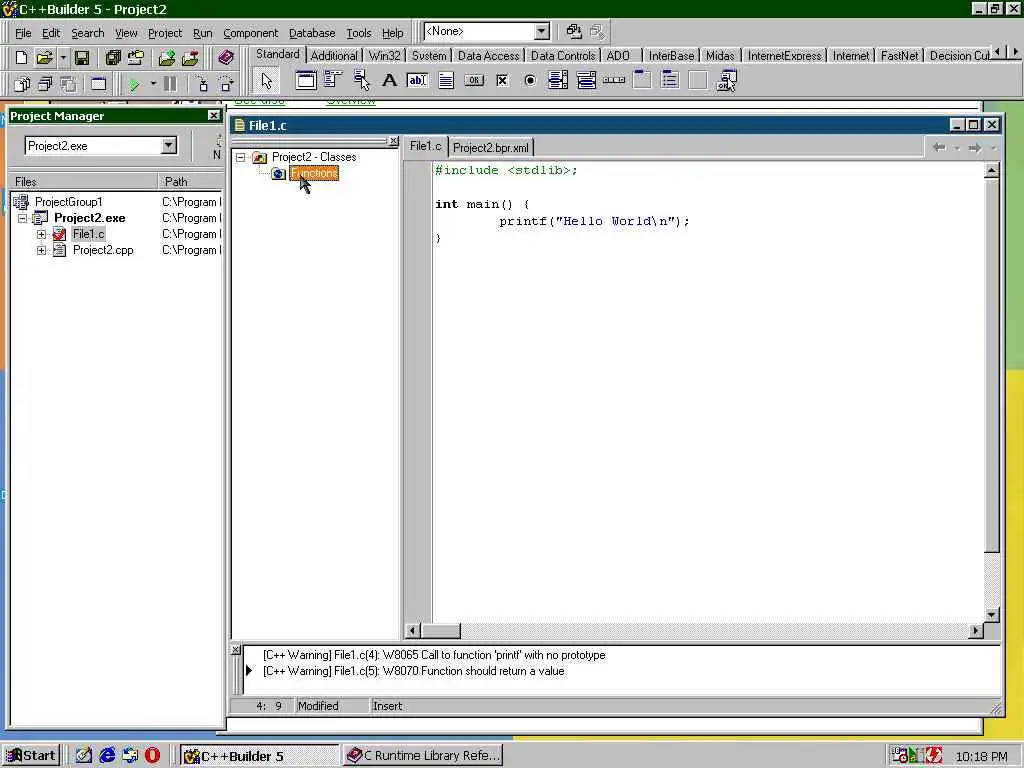Run the project with green arrow
1024x768 pixels.
pyautogui.click(x=134, y=84)
